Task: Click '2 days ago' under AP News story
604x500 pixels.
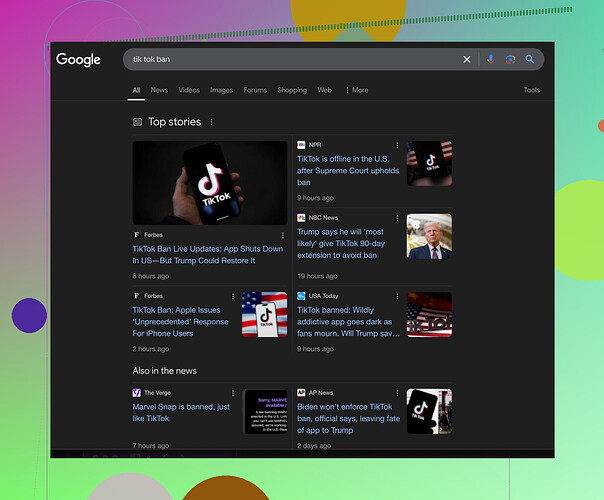Action: [x=314, y=446]
